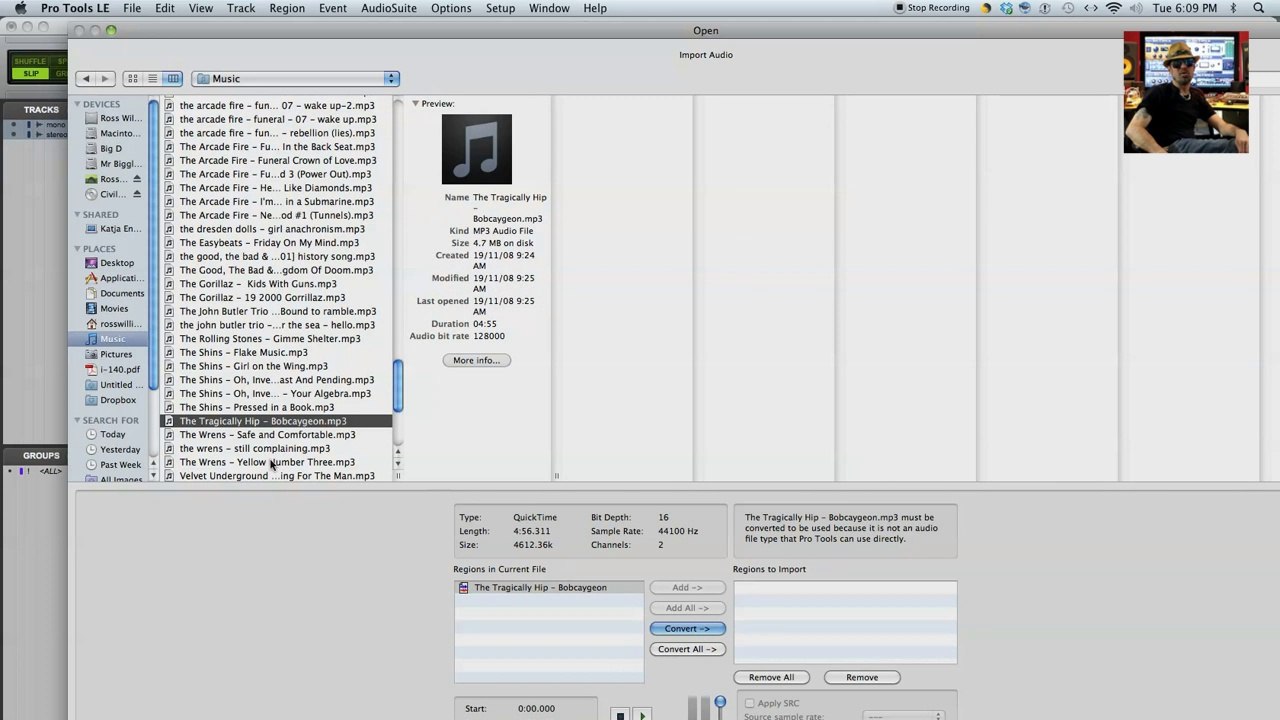Collapse the SHARED sidebar section
The image size is (1280, 720).
[x=77, y=215]
